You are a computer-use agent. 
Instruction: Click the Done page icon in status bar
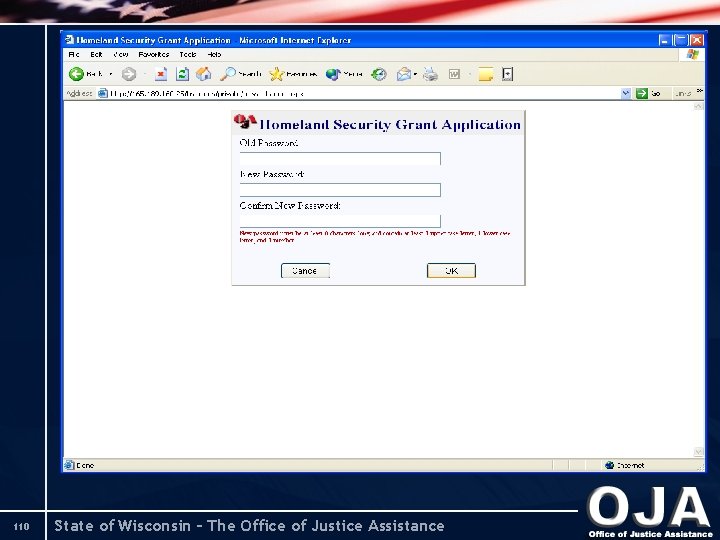pos(69,465)
